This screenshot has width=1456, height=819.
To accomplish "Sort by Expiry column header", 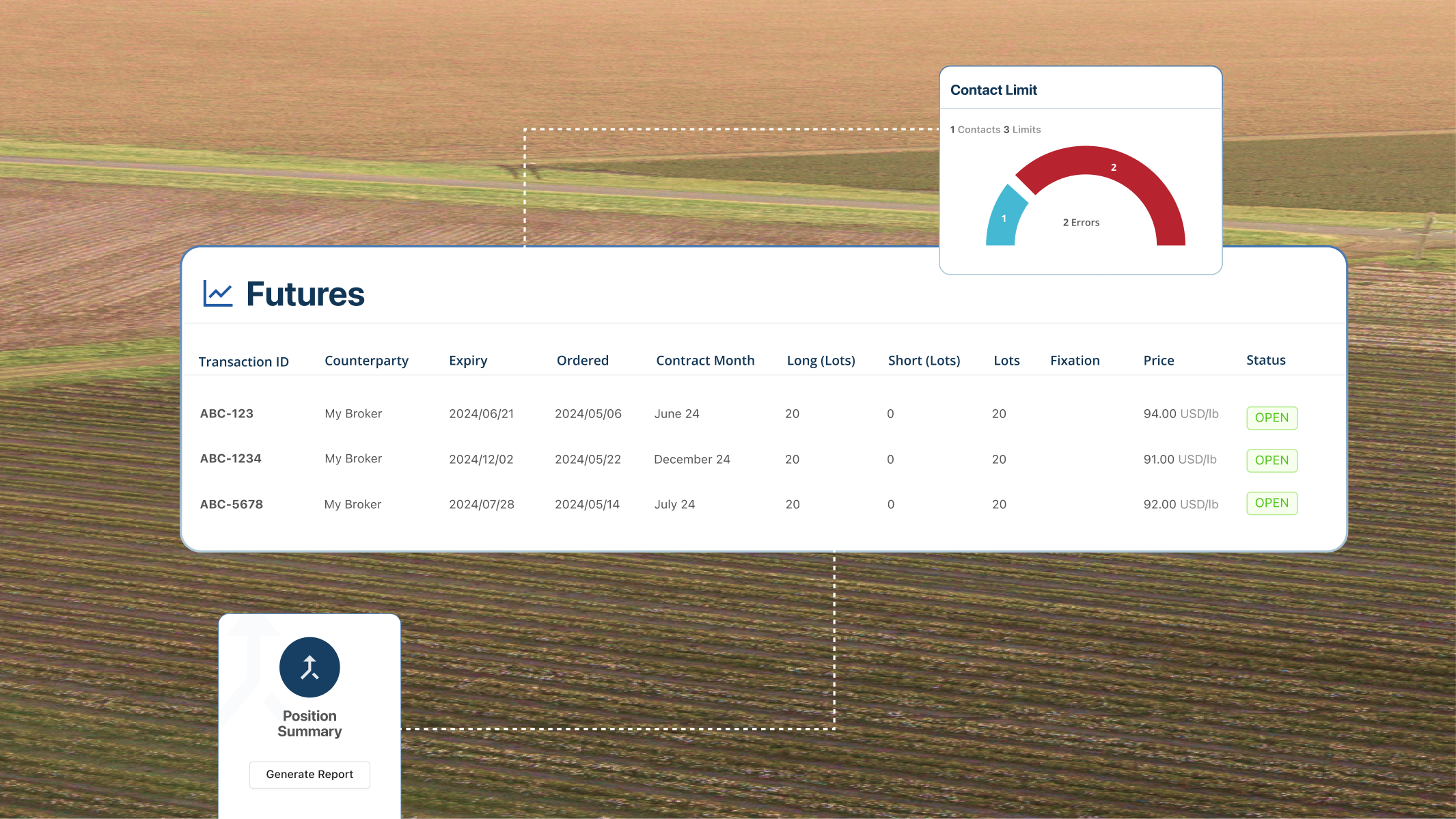I will [468, 361].
